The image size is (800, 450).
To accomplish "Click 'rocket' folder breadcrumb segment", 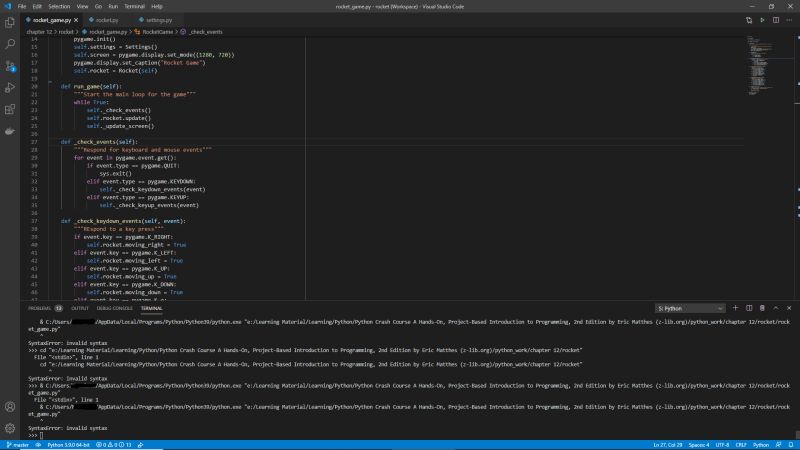I will pos(66,32).
